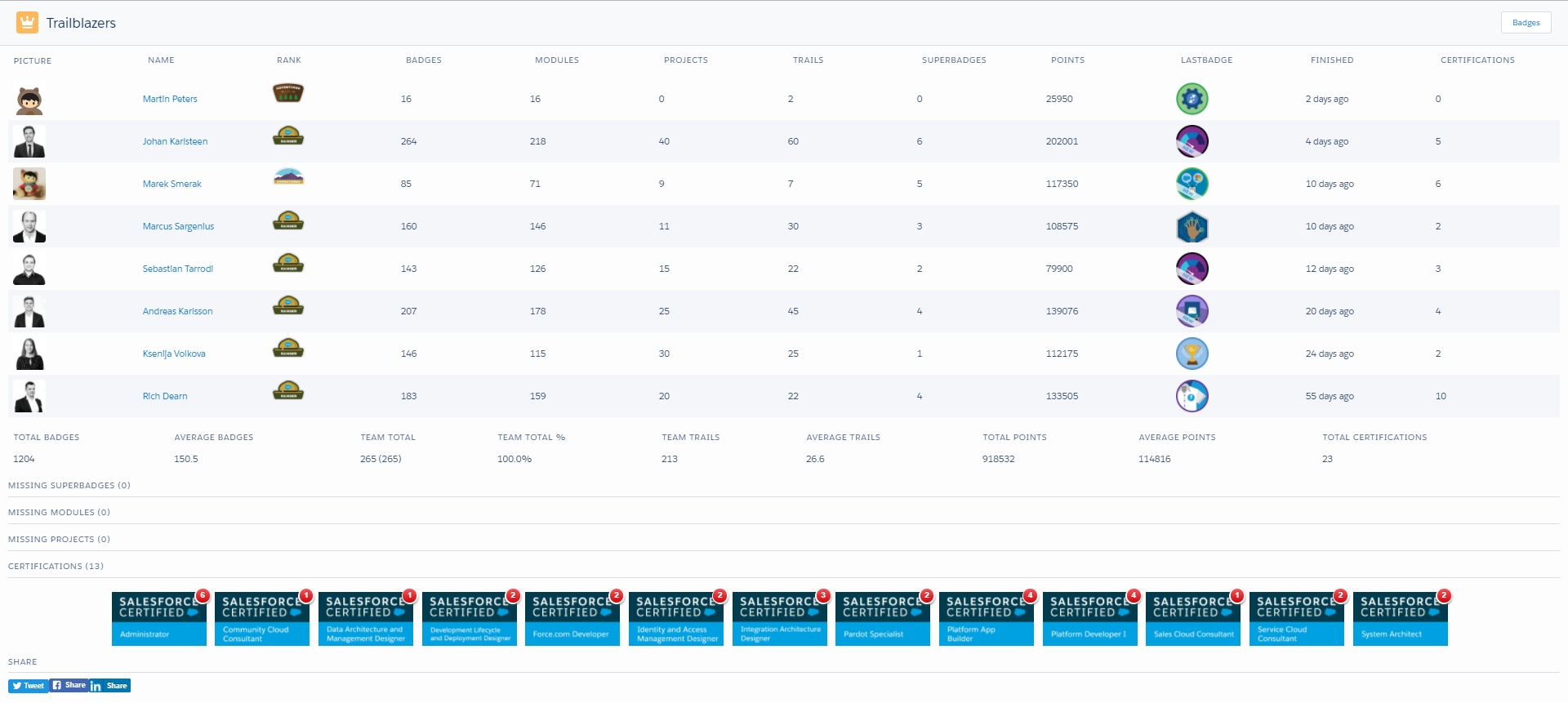
Task: Open Rich Dearn's profile link
Action: click(165, 396)
